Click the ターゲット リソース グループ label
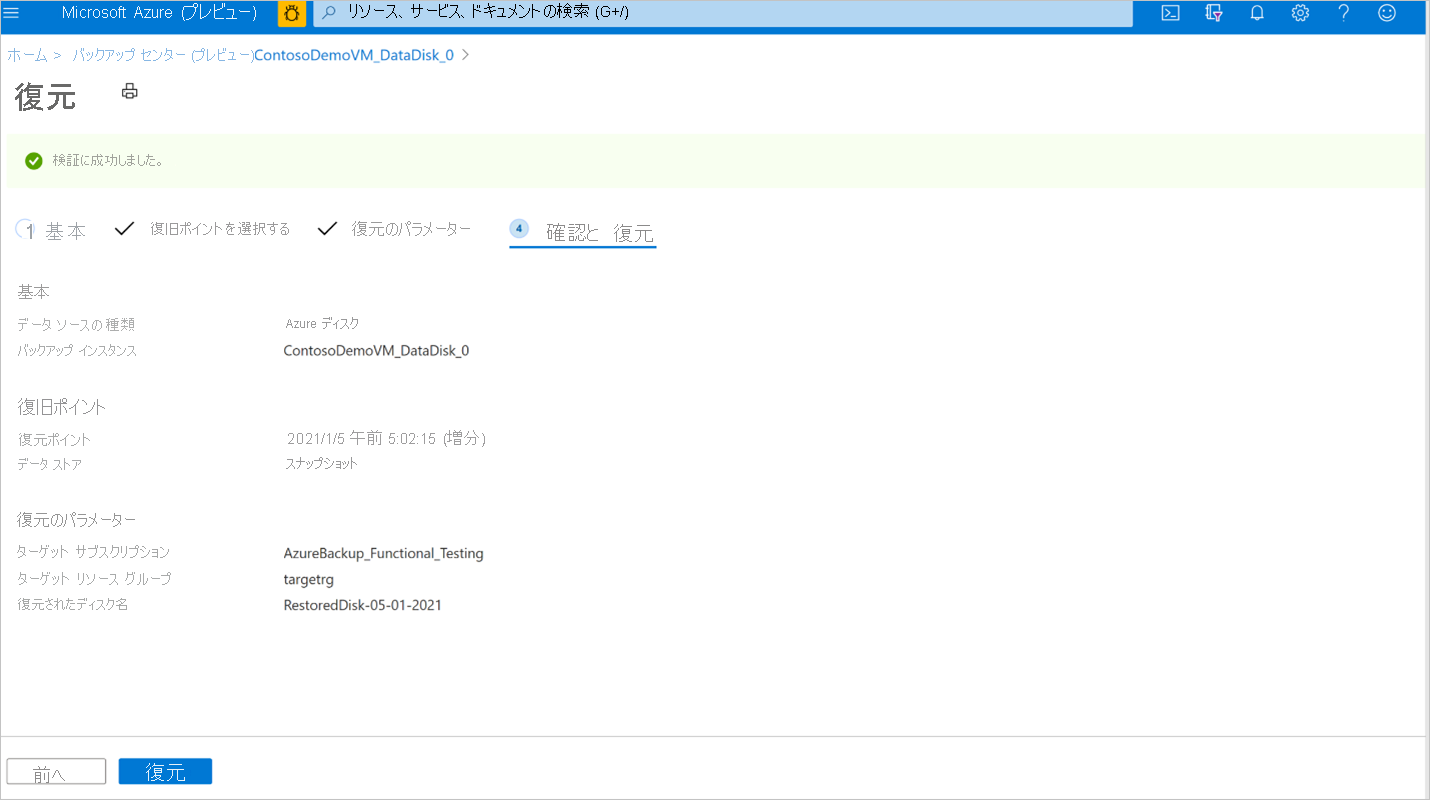The width and height of the screenshot is (1430, 800). [x=94, y=579]
